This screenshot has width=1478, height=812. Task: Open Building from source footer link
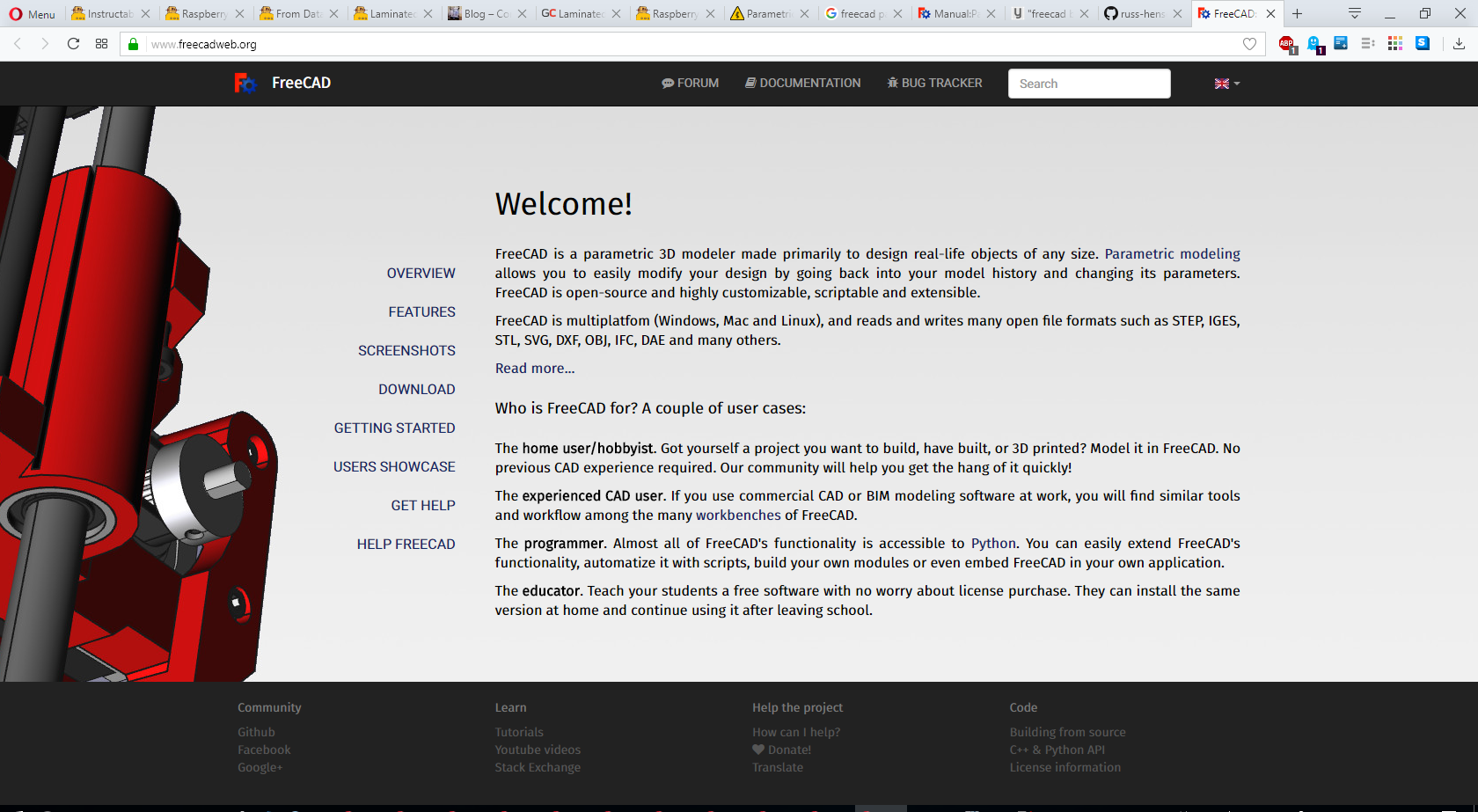click(1068, 732)
